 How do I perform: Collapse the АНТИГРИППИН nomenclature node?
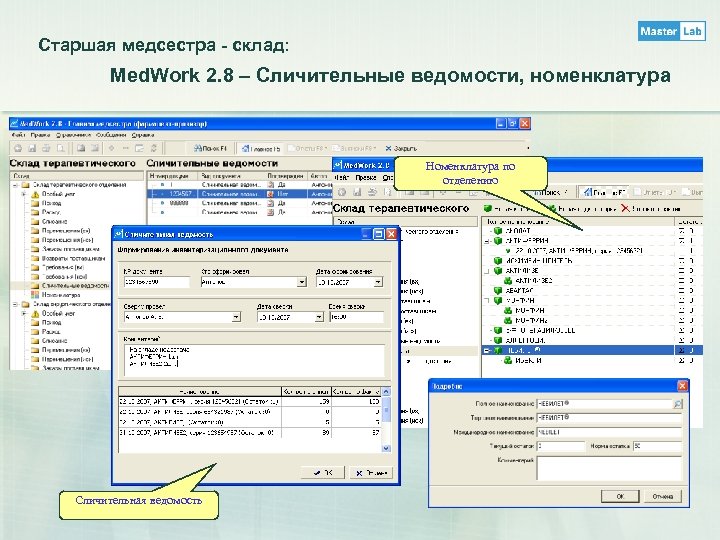(x=488, y=241)
